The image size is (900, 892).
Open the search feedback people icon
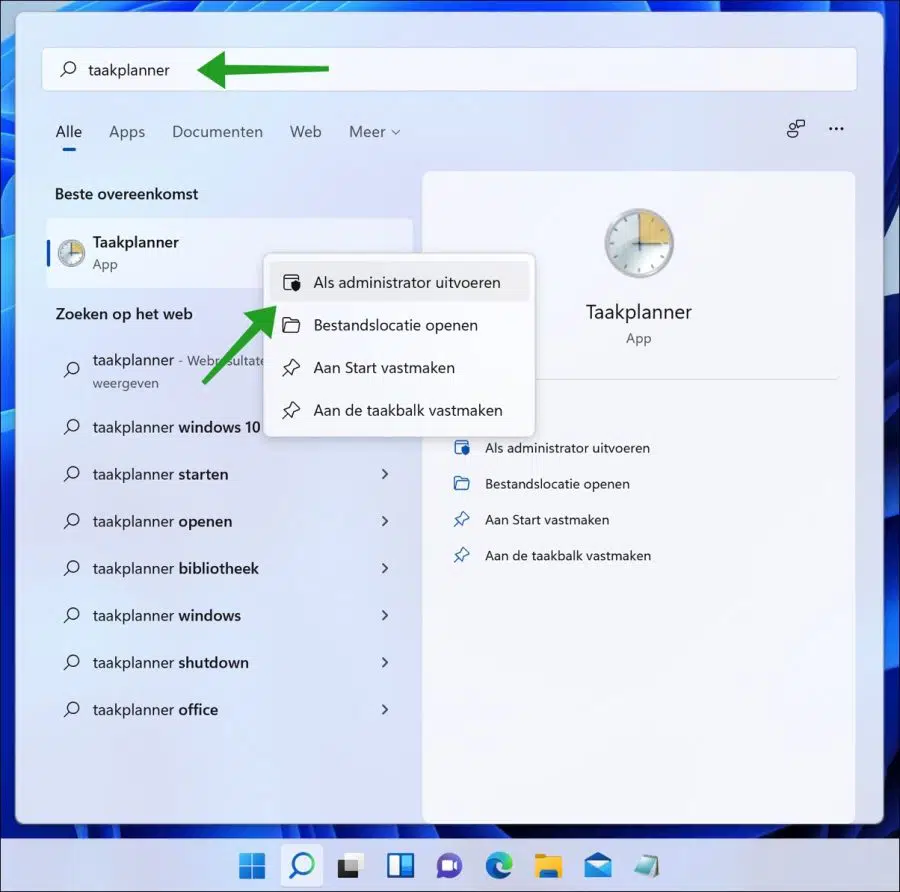pos(796,129)
